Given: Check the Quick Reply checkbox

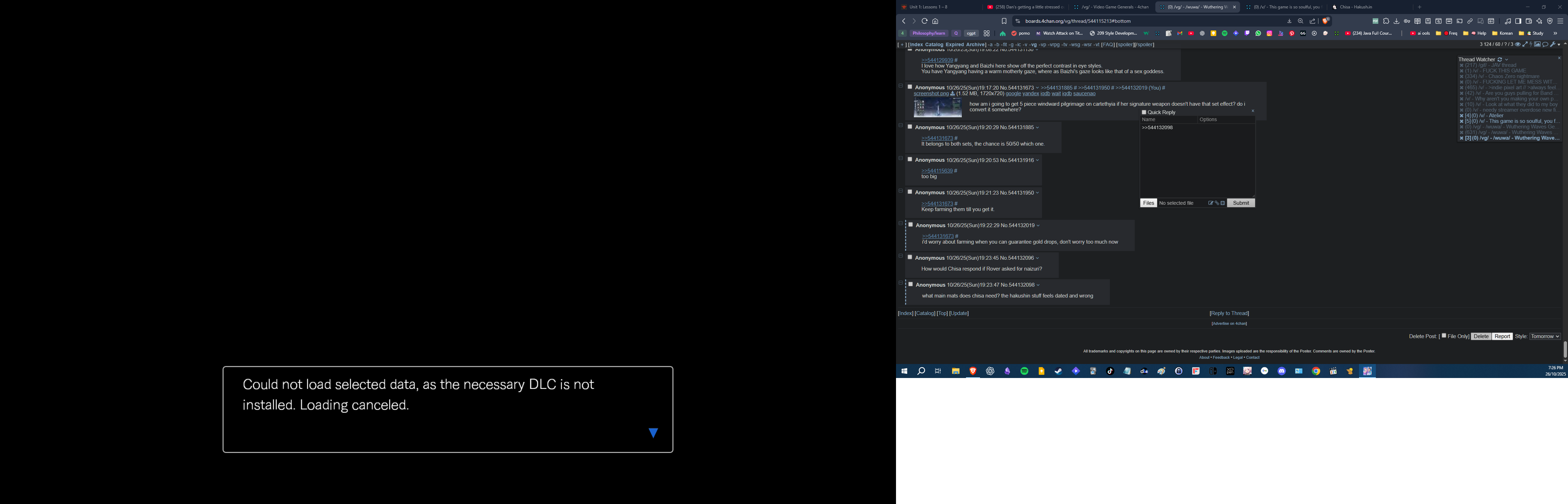Looking at the screenshot, I should coord(1144,113).
